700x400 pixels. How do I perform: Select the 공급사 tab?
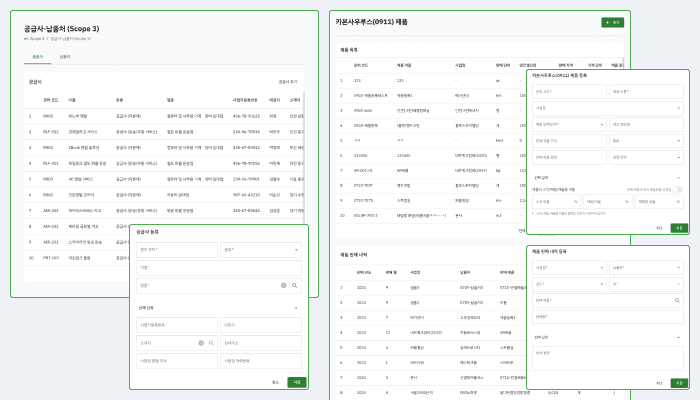click(x=38, y=57)
